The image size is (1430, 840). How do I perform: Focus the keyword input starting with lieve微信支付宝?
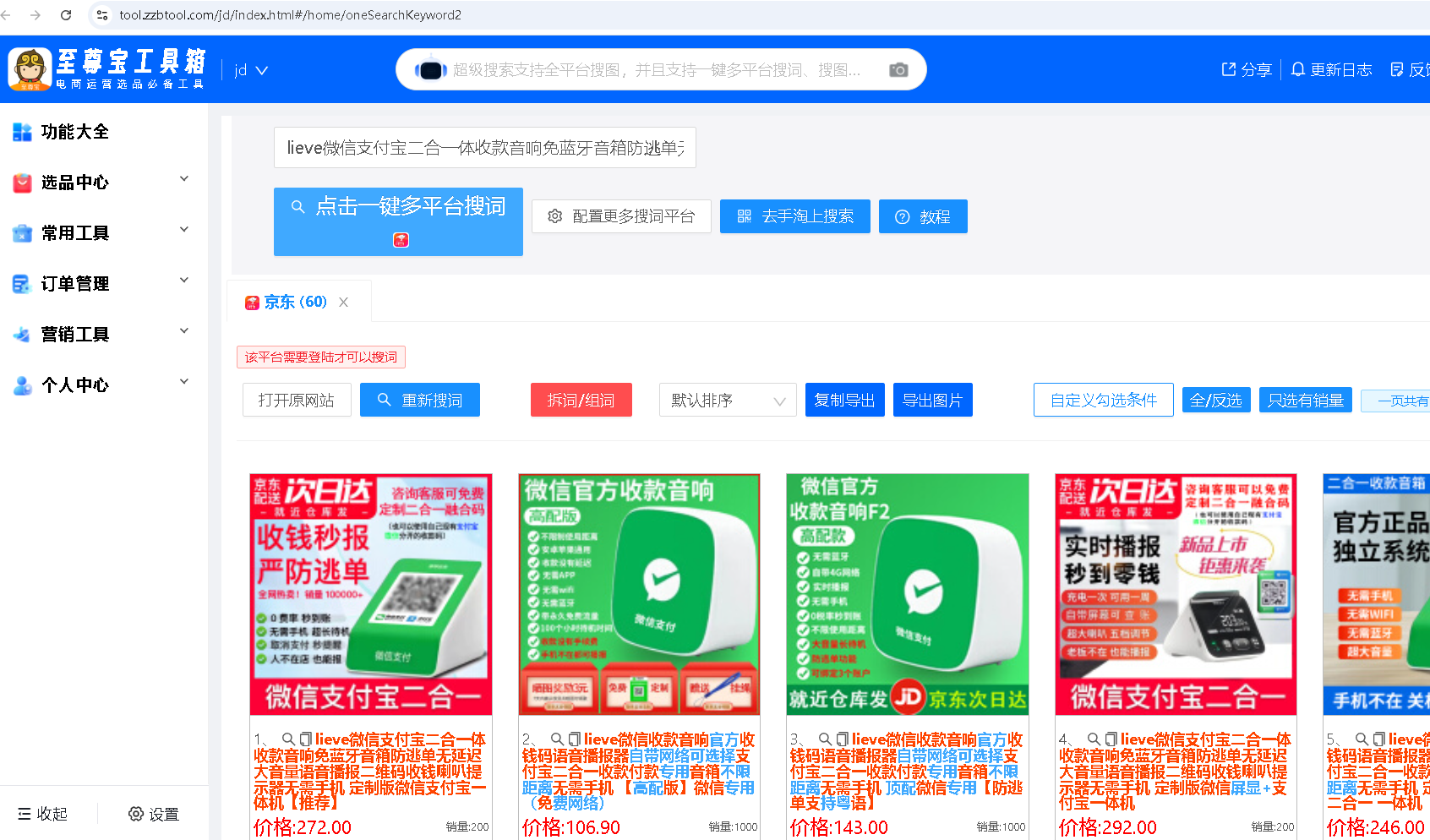coord(485,148)
